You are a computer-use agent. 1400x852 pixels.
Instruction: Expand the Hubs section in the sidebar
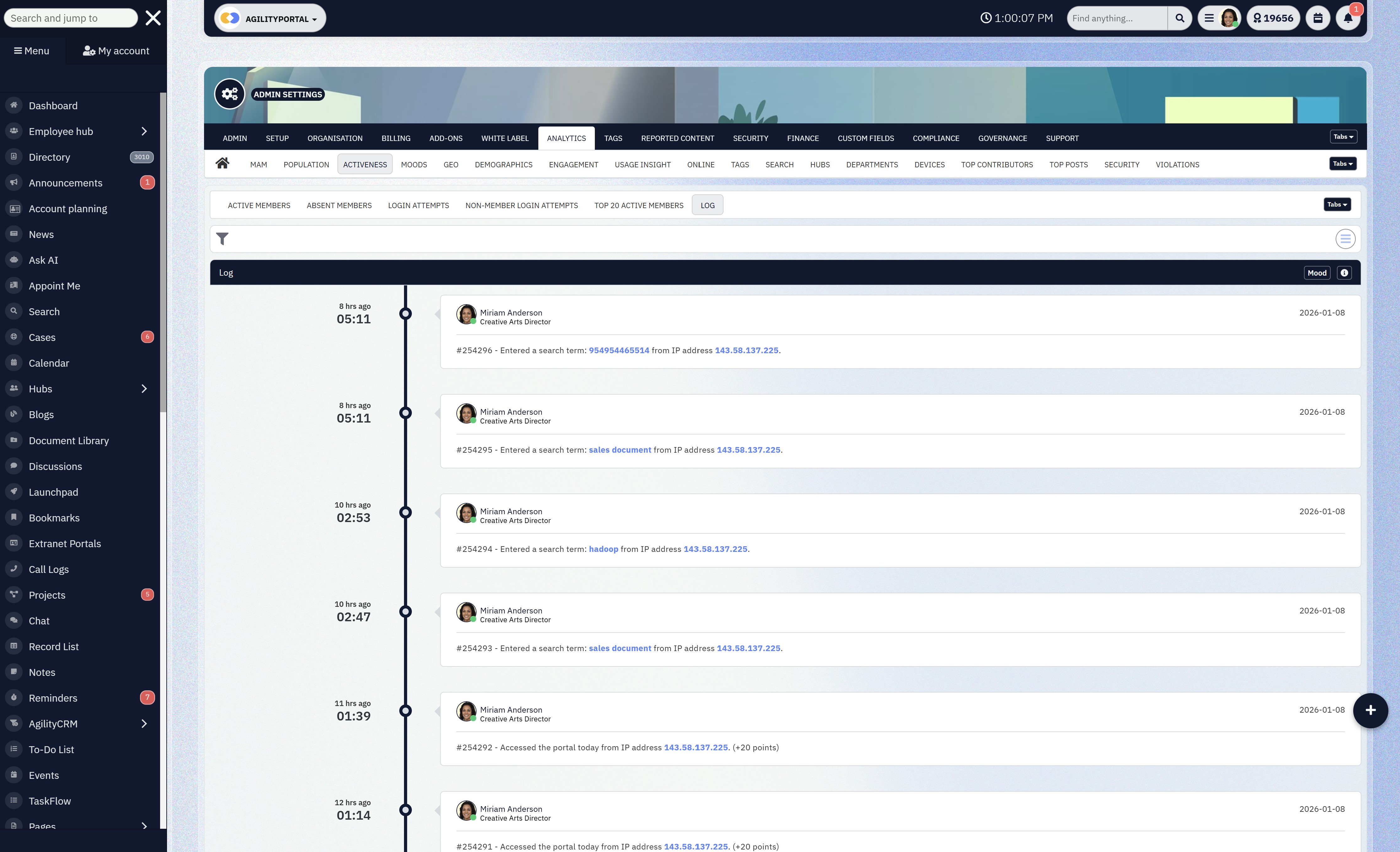[x=143, y=388]
